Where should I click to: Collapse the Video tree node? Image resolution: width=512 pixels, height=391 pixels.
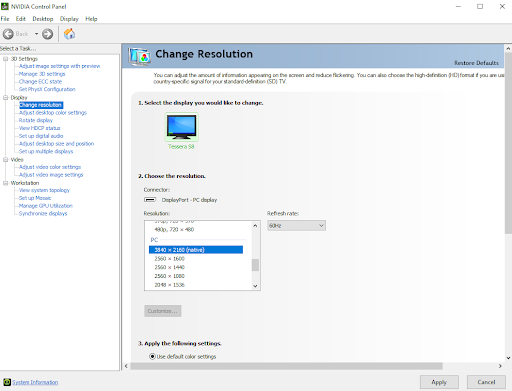pyautogui.click(x=6, y=160)
